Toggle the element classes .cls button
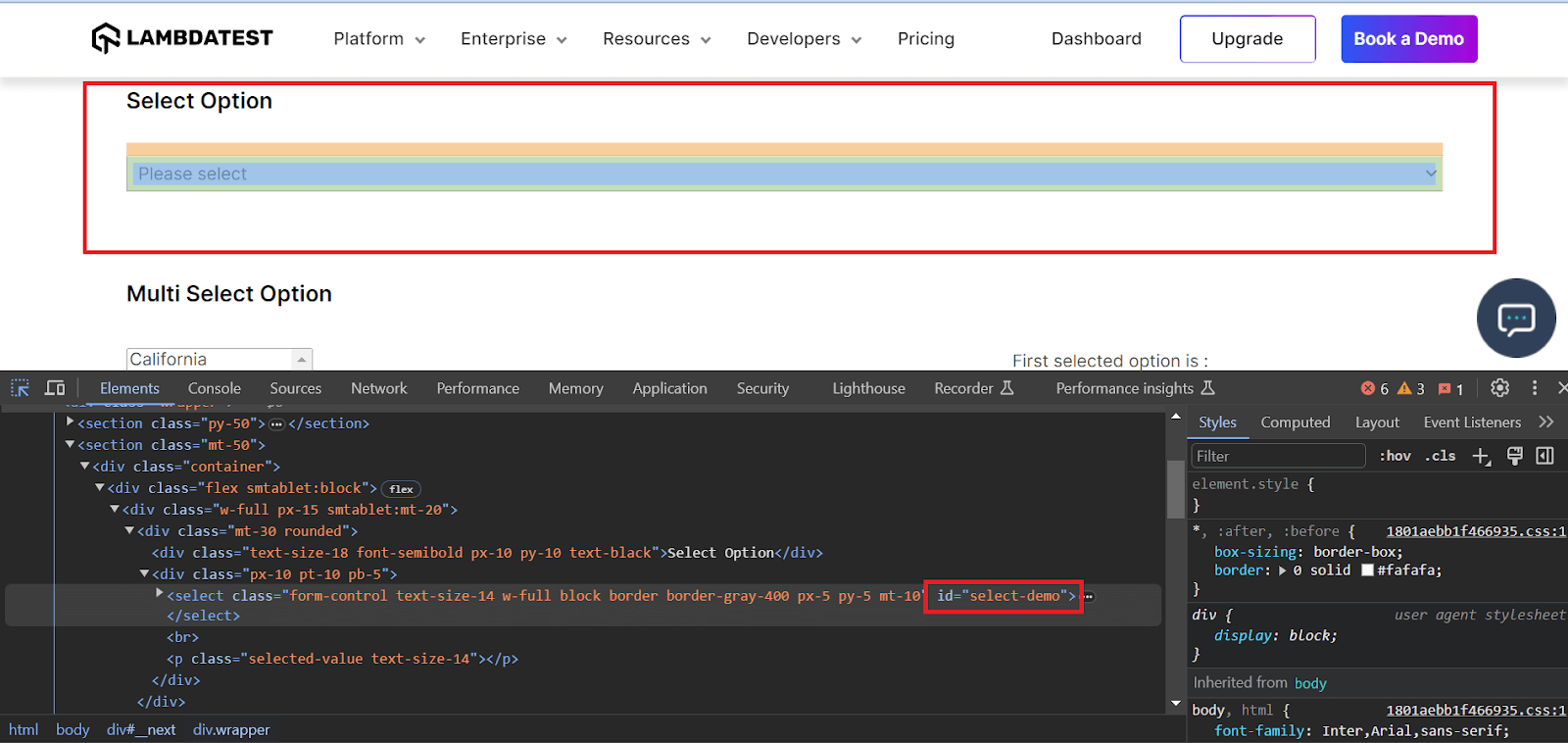The height and width of the screenshot is (743, 1568). [1440, 456]
